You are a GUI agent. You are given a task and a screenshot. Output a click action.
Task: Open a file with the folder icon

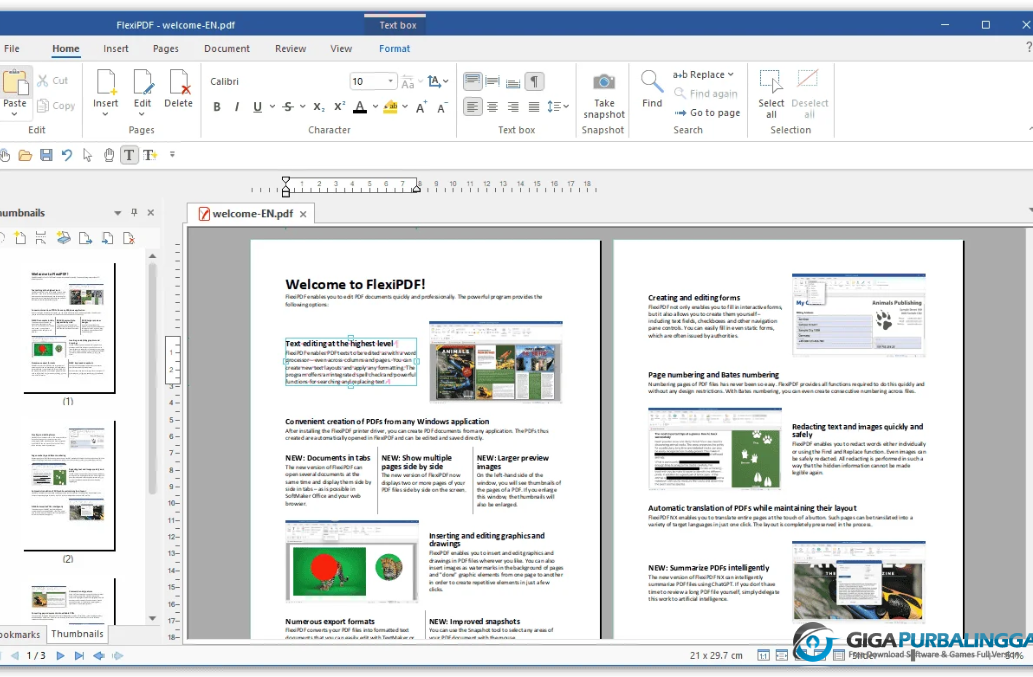(x=25, y=155)
